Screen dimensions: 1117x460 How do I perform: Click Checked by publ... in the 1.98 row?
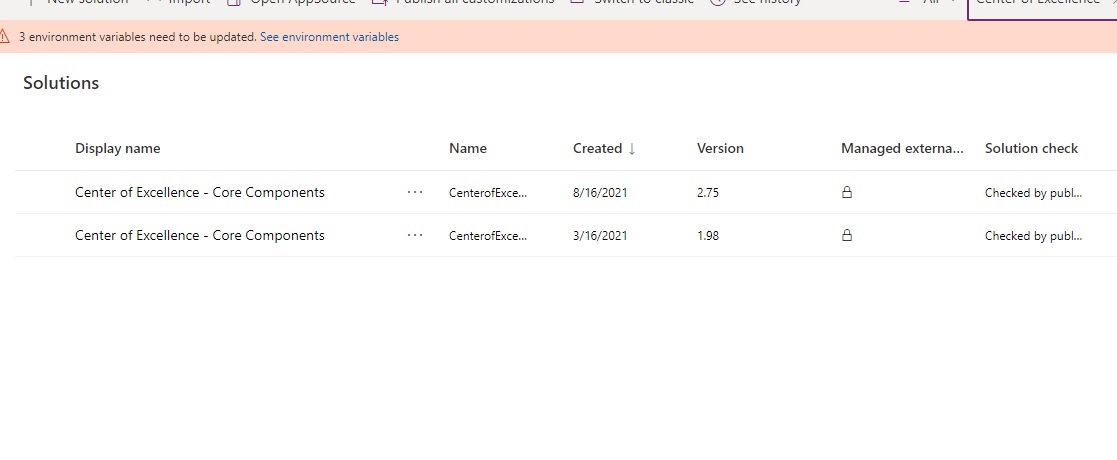[1034, 235]
